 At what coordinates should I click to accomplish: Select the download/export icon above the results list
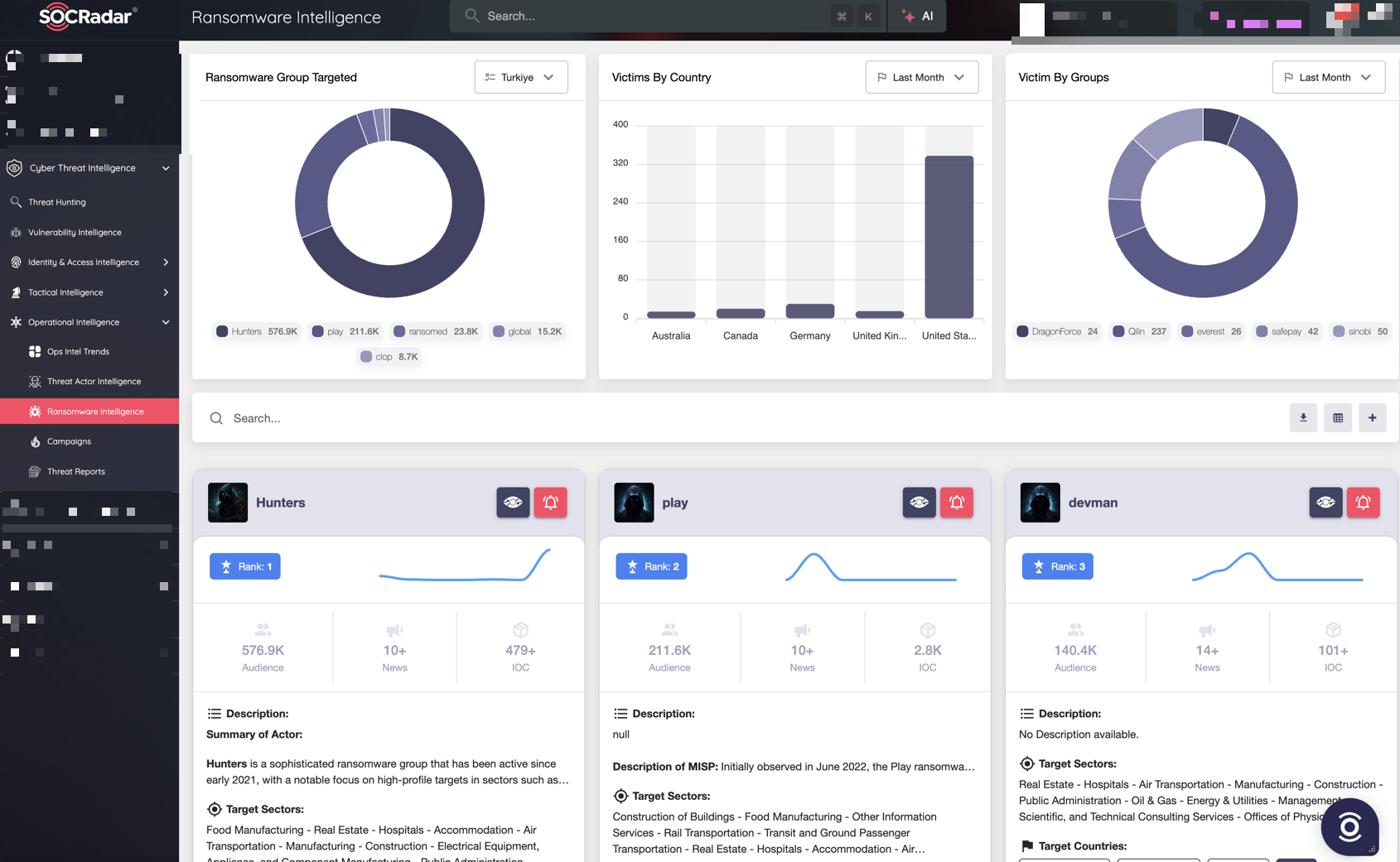1303,418
